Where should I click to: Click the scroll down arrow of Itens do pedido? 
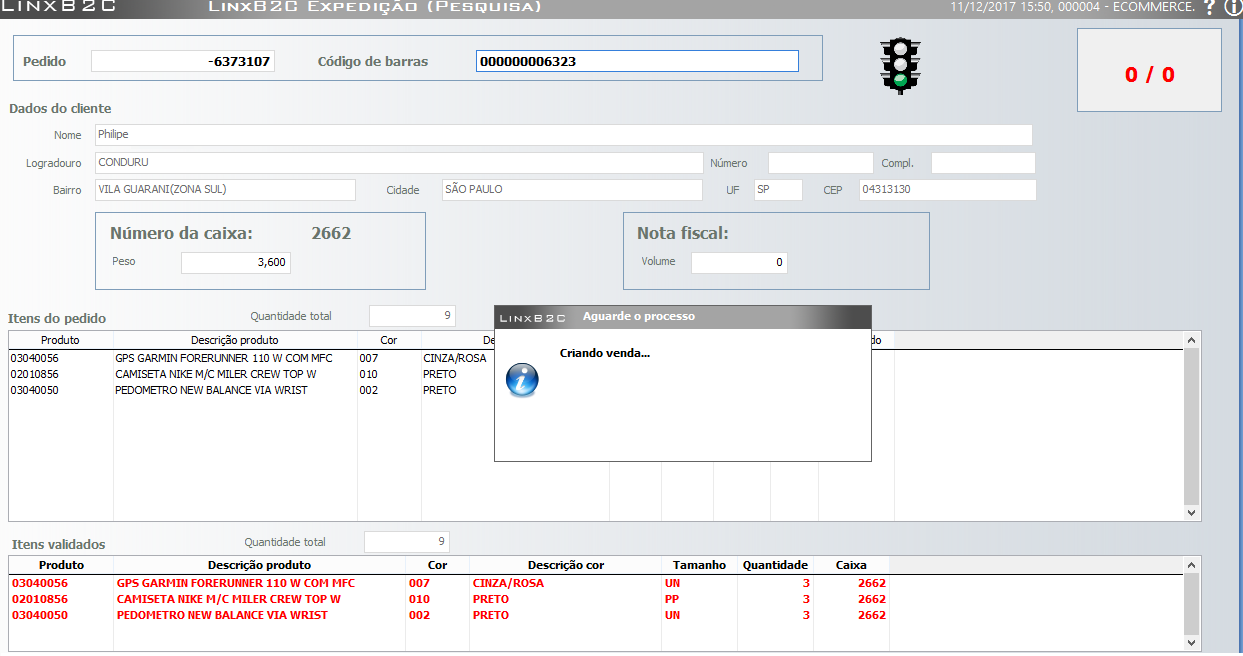click(x=1191, y=512)
